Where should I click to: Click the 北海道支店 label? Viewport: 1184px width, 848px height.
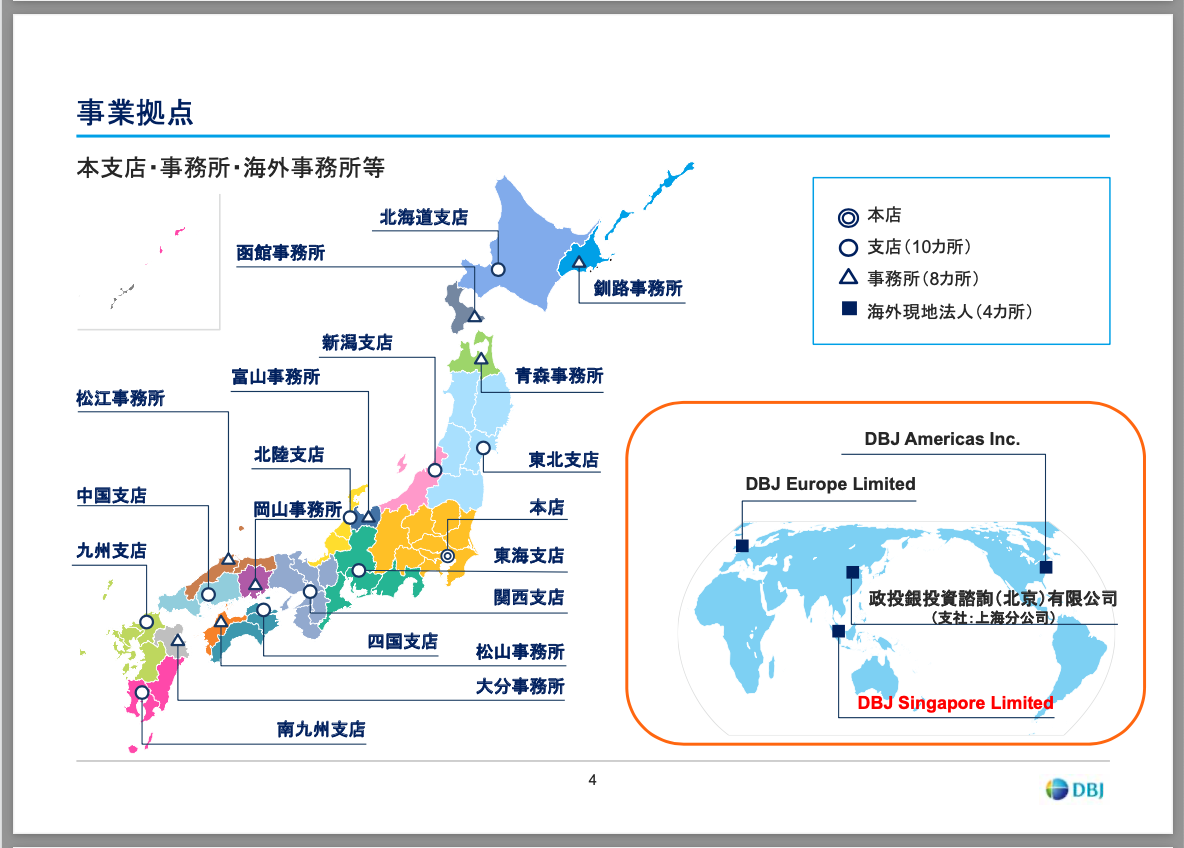(x=424, y=217)
